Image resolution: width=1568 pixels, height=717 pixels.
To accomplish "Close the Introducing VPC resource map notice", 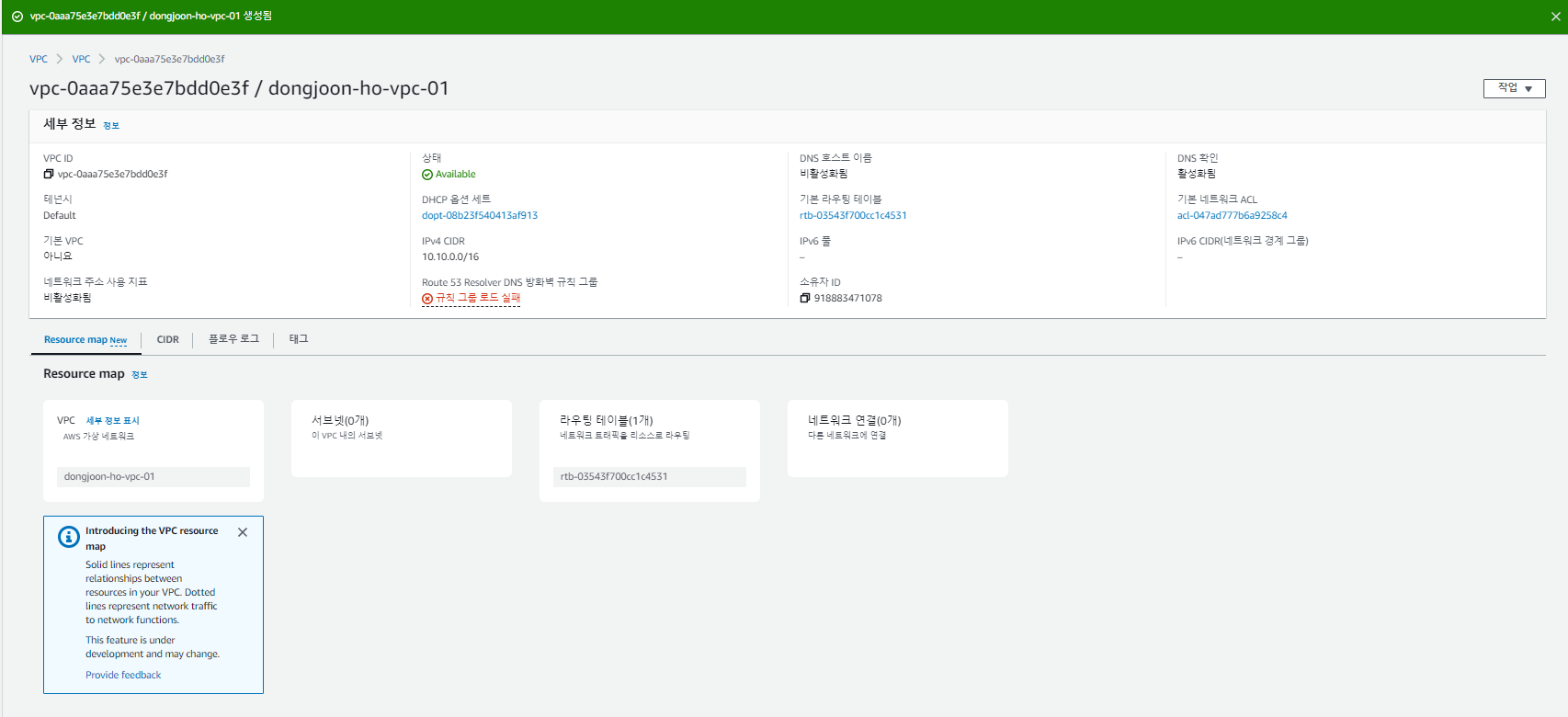I will [x=243, y=532].
